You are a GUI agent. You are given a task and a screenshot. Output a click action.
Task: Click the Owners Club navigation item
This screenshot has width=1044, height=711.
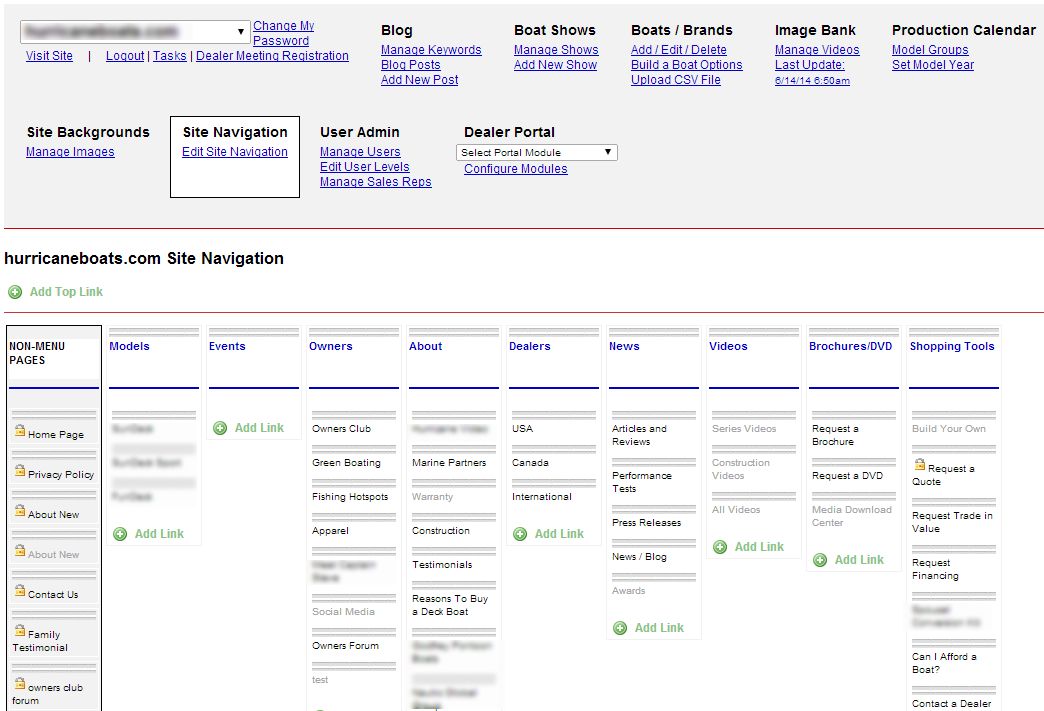(341, 429)
